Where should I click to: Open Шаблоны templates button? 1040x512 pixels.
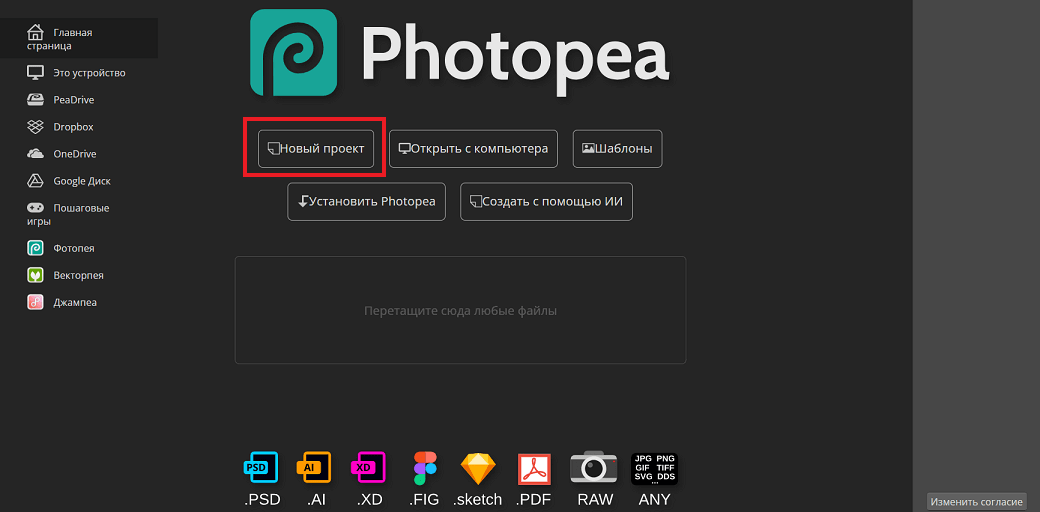[x=617, y=149]
